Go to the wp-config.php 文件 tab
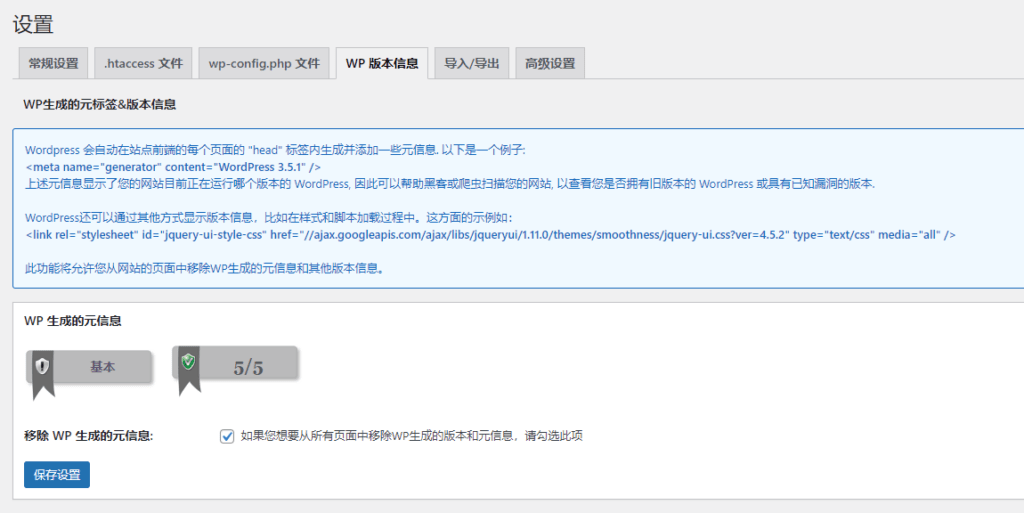The height and width of the screenshot is (513, 1024). click(x=263, y=63)
